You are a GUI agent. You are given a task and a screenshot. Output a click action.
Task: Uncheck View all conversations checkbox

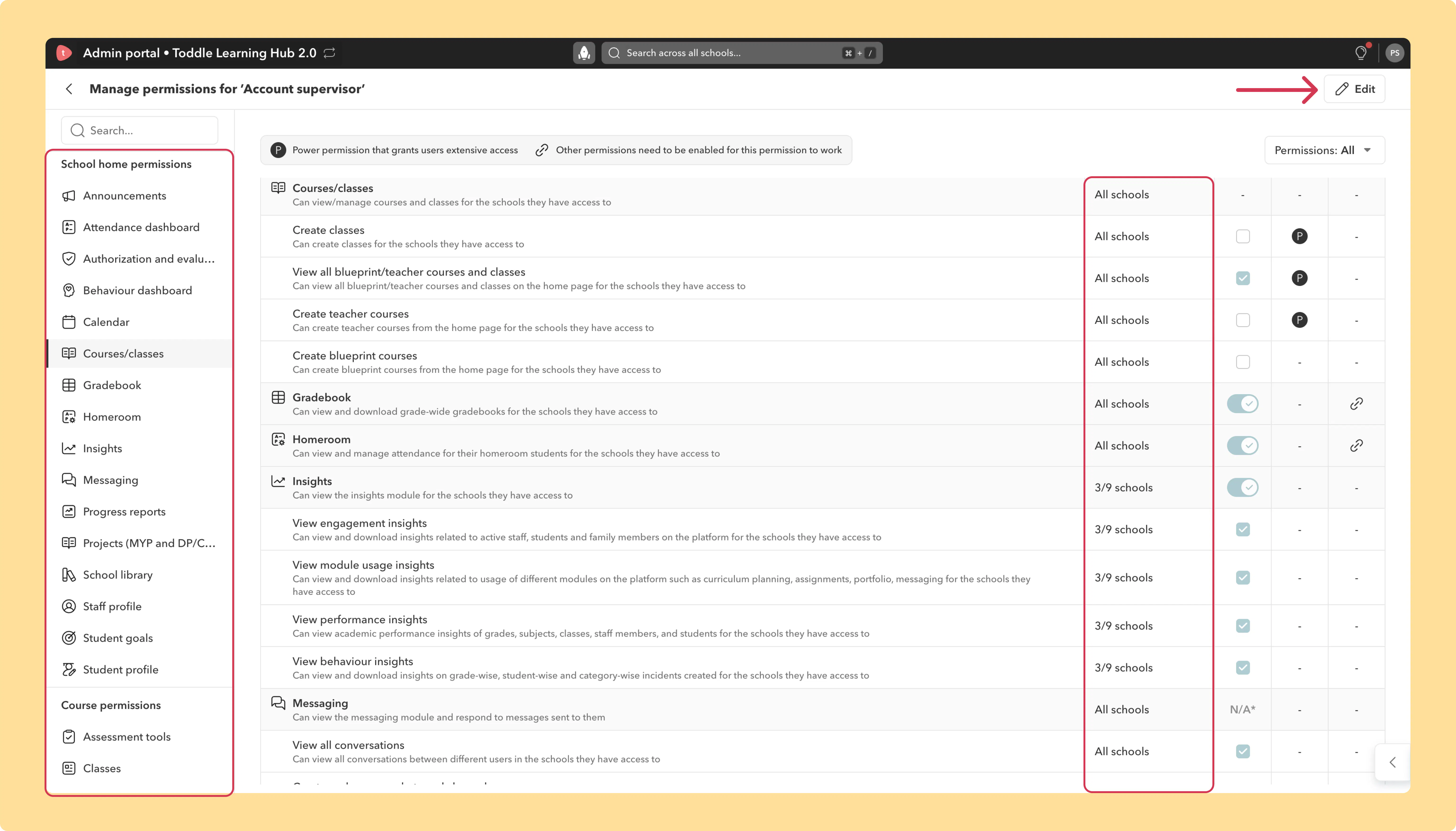1242,752
